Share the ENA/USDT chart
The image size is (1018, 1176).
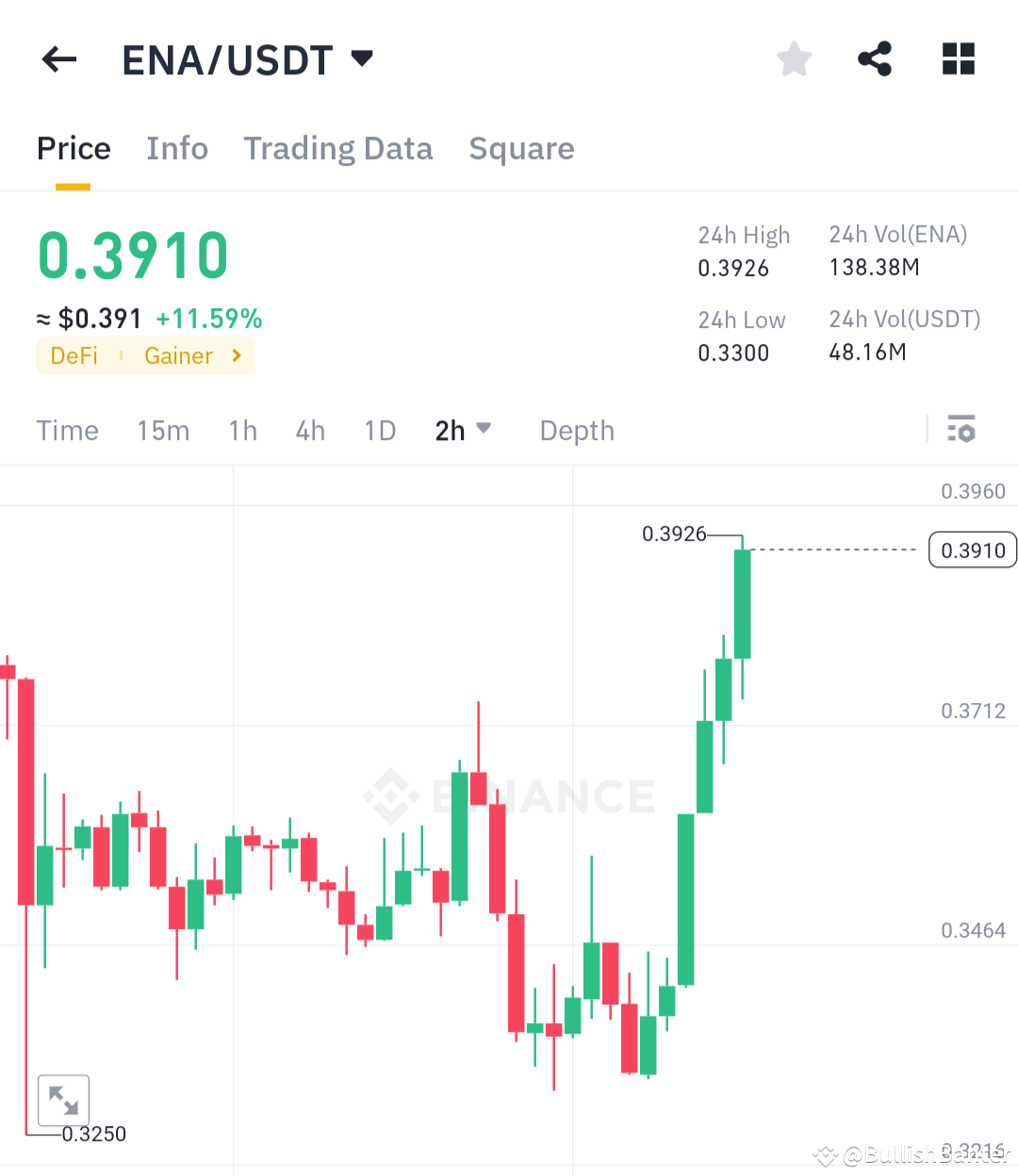click(x=875, y=58)
